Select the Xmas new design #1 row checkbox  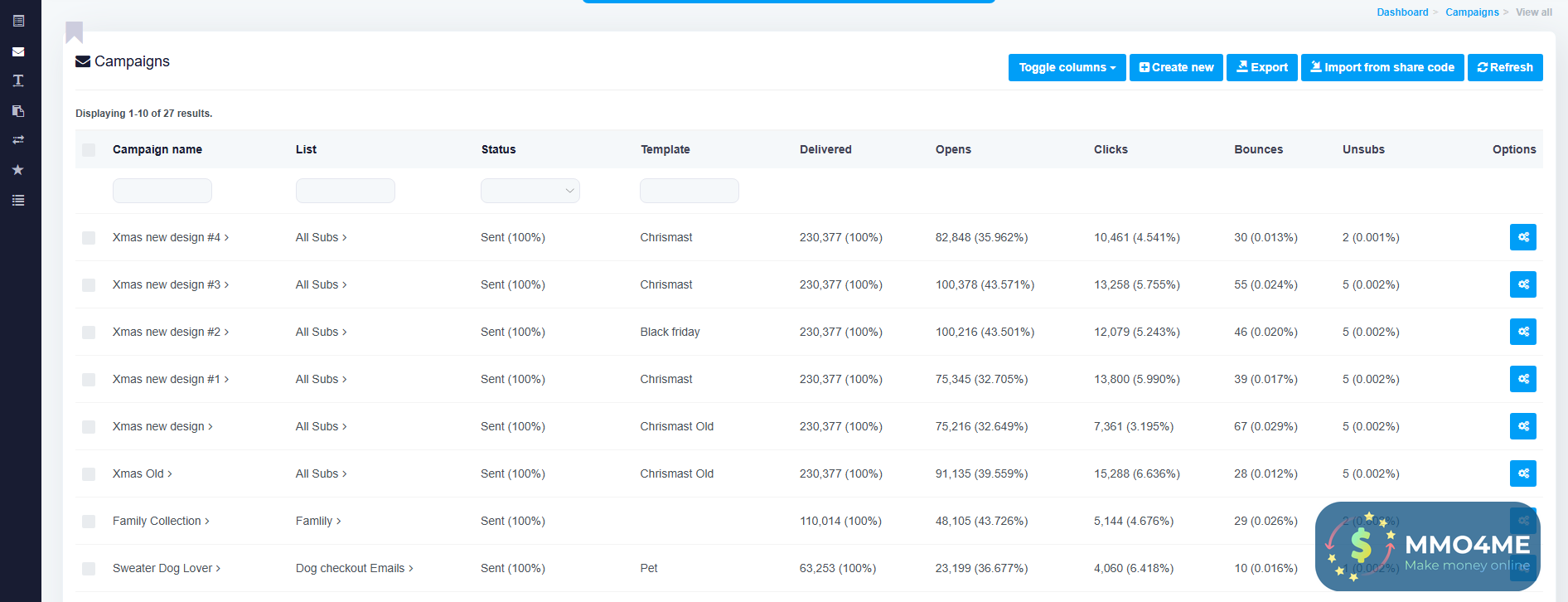click(89, 380)
